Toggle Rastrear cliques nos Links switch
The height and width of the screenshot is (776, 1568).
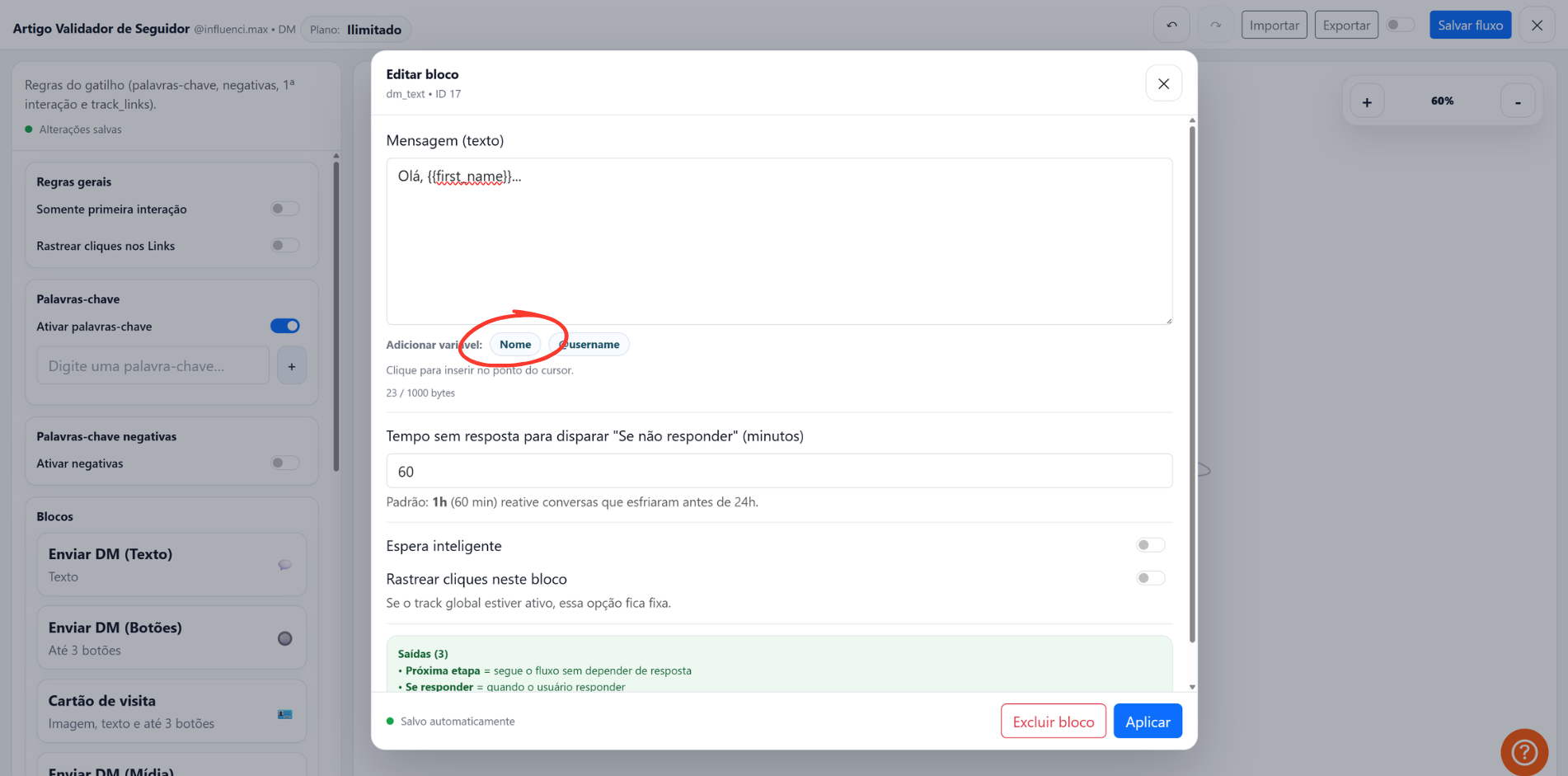tap(284, 245)
